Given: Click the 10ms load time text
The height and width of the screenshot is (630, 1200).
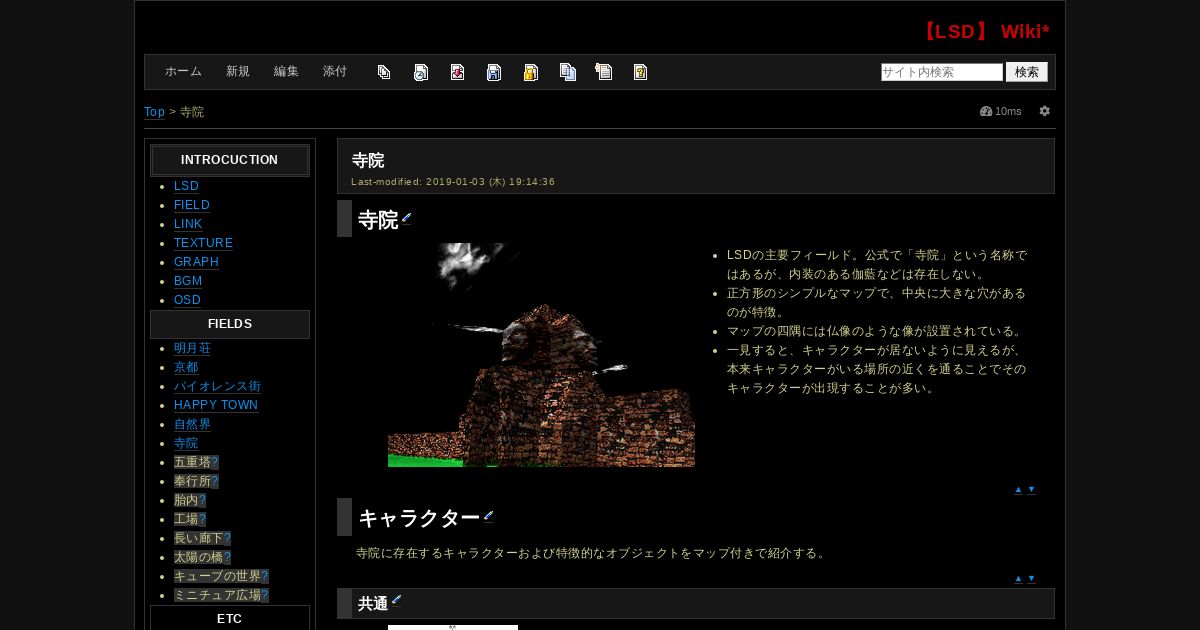Looking at the screenshot, I should (x=1008, y=111).
